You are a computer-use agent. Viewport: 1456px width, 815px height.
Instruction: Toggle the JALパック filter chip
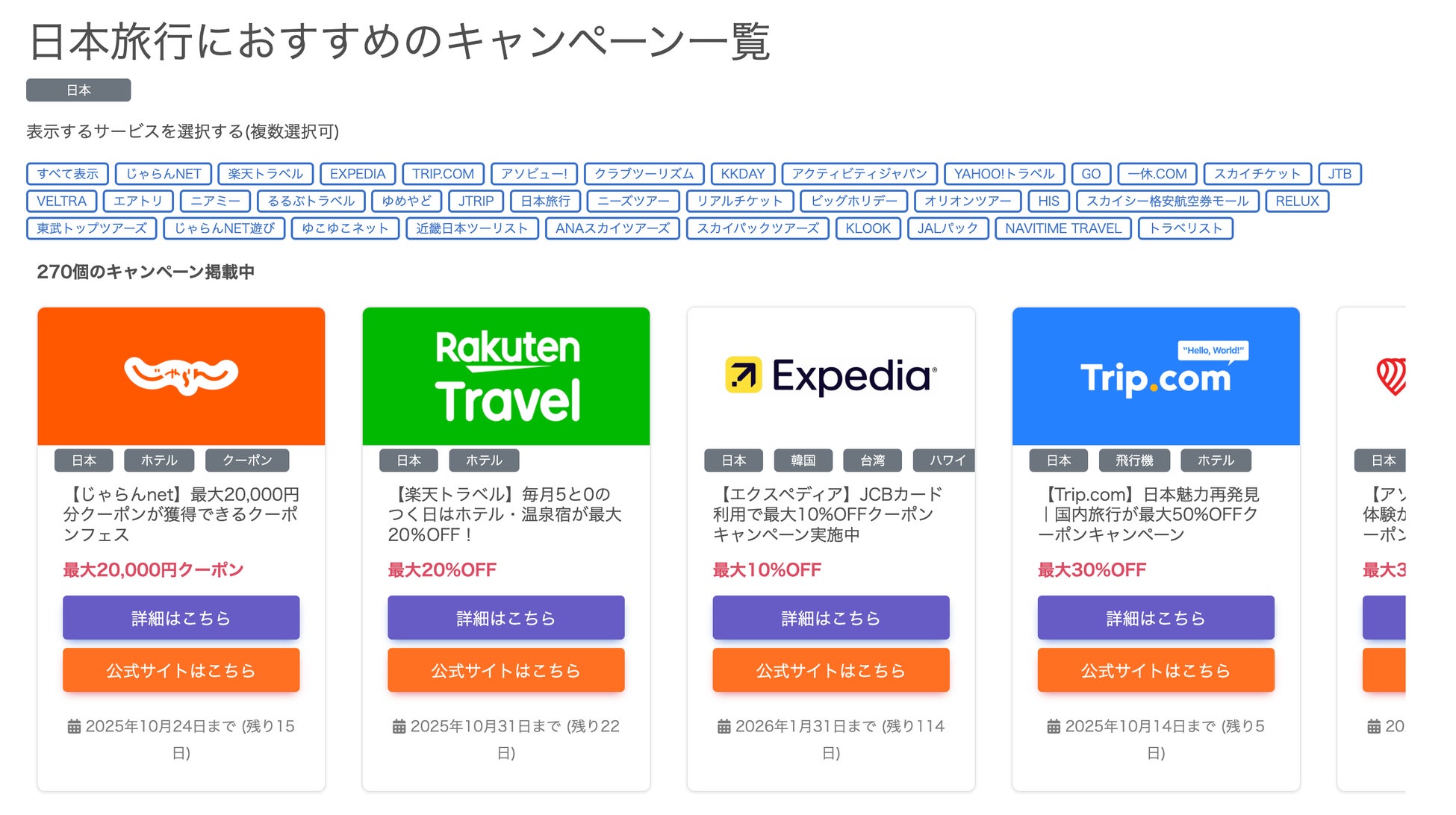[948, 228]
